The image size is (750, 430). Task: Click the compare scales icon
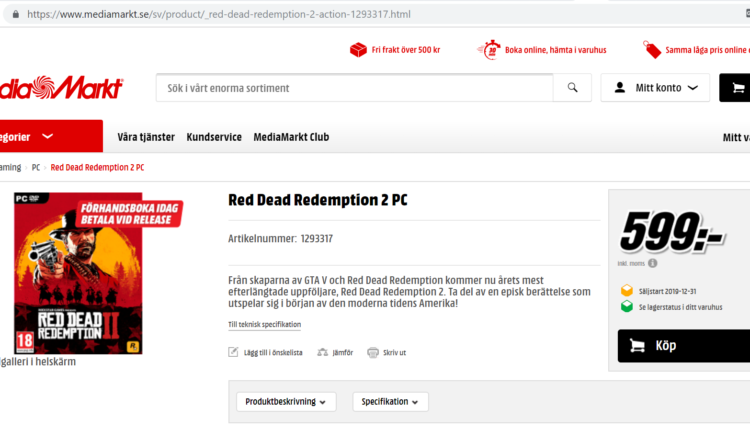pyautogui.click(x=322, y=353)
